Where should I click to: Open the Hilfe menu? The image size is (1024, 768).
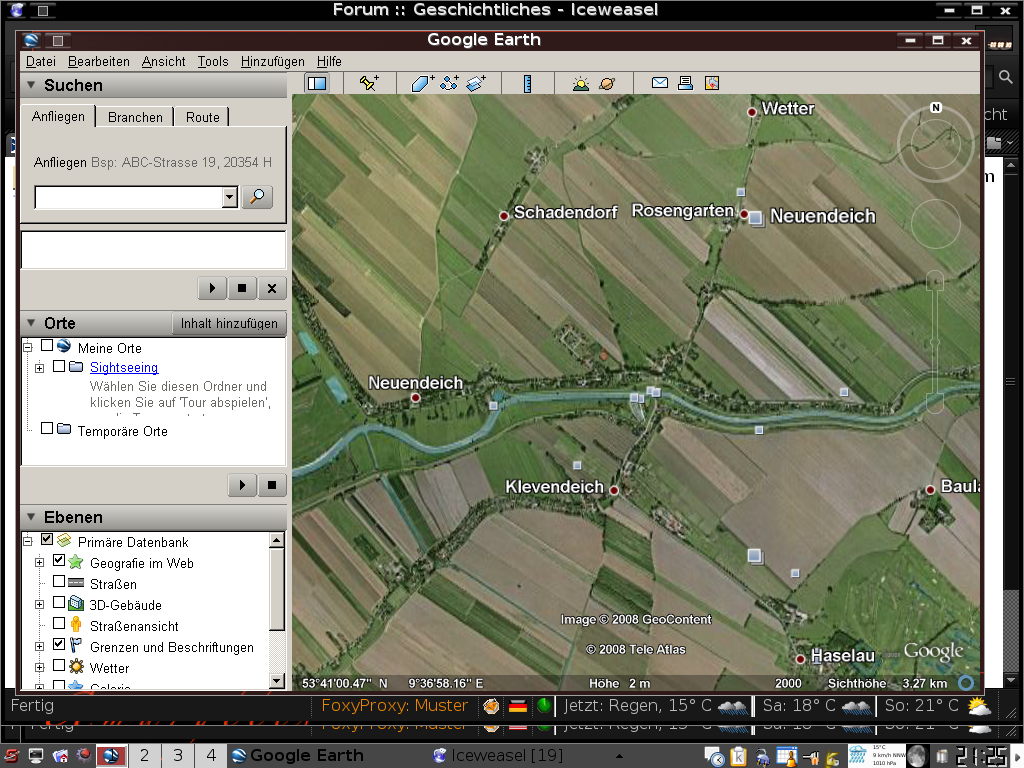329,61
